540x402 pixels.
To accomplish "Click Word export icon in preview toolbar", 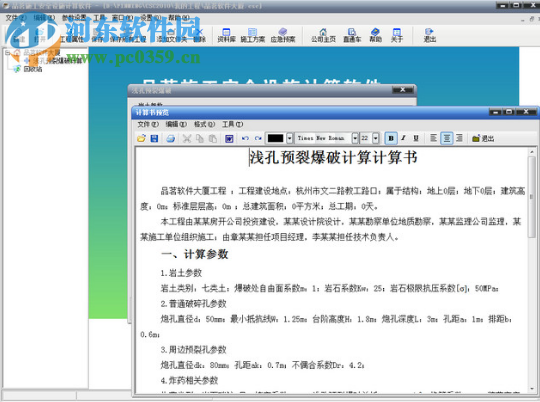I will tap(229, 138).
